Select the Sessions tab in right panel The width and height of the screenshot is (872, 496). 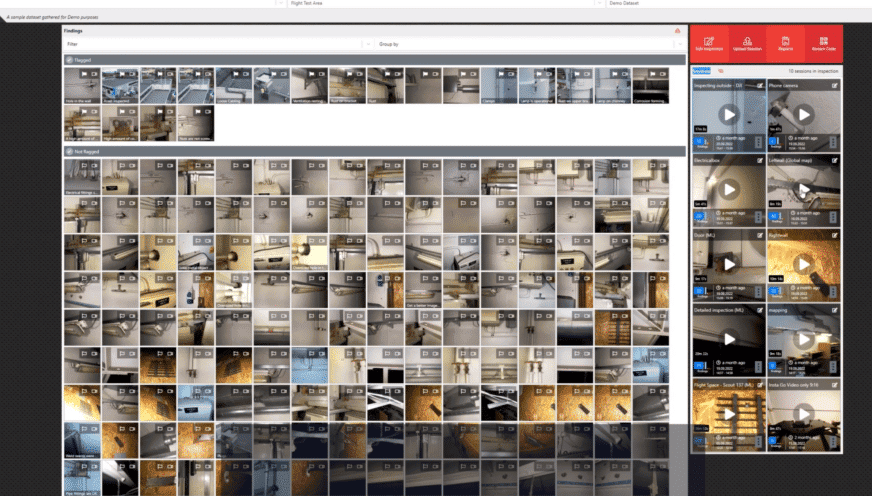tap(701, 71)
